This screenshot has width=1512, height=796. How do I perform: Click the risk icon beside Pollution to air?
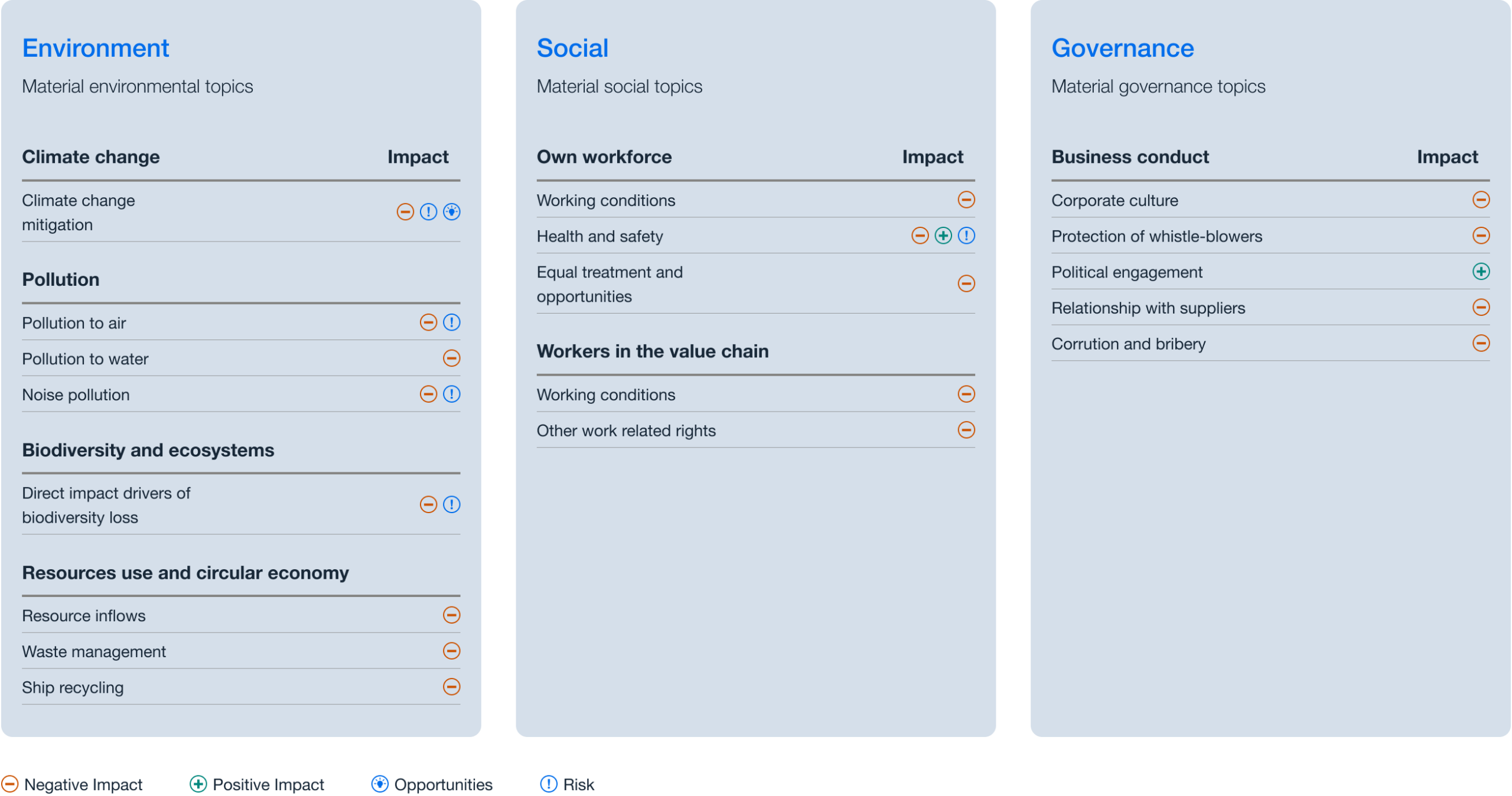pos(452,322)
